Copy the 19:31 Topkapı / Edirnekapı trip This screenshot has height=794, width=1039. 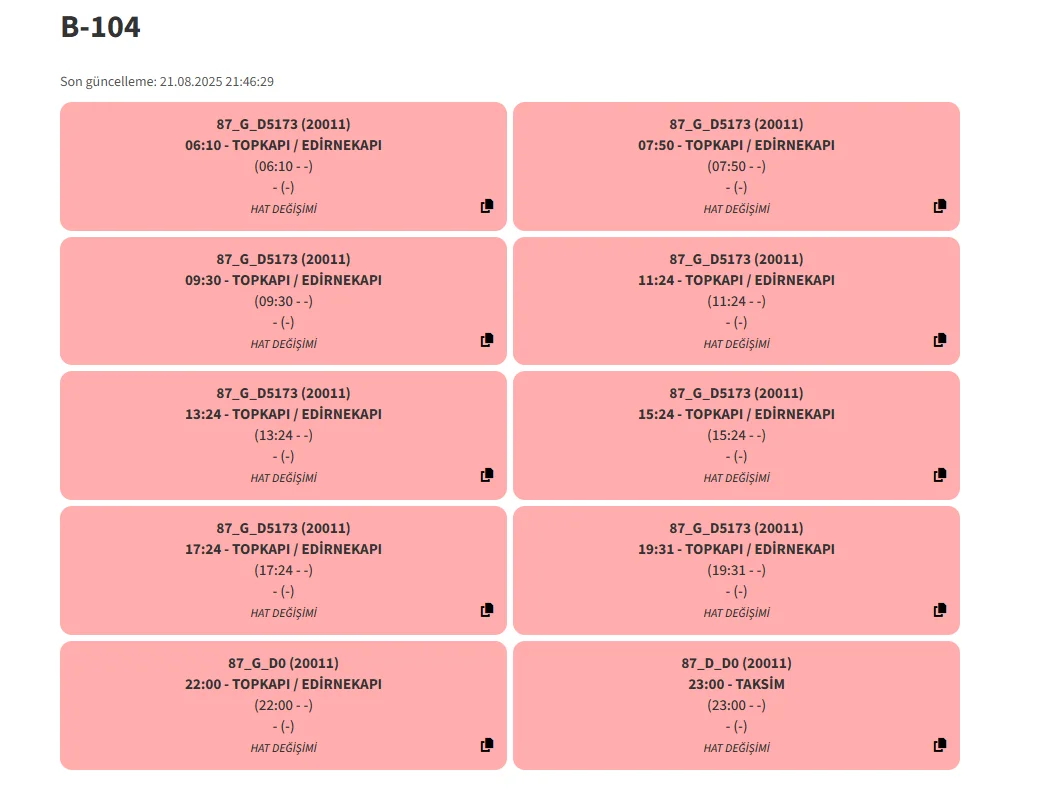coord(940,610)
